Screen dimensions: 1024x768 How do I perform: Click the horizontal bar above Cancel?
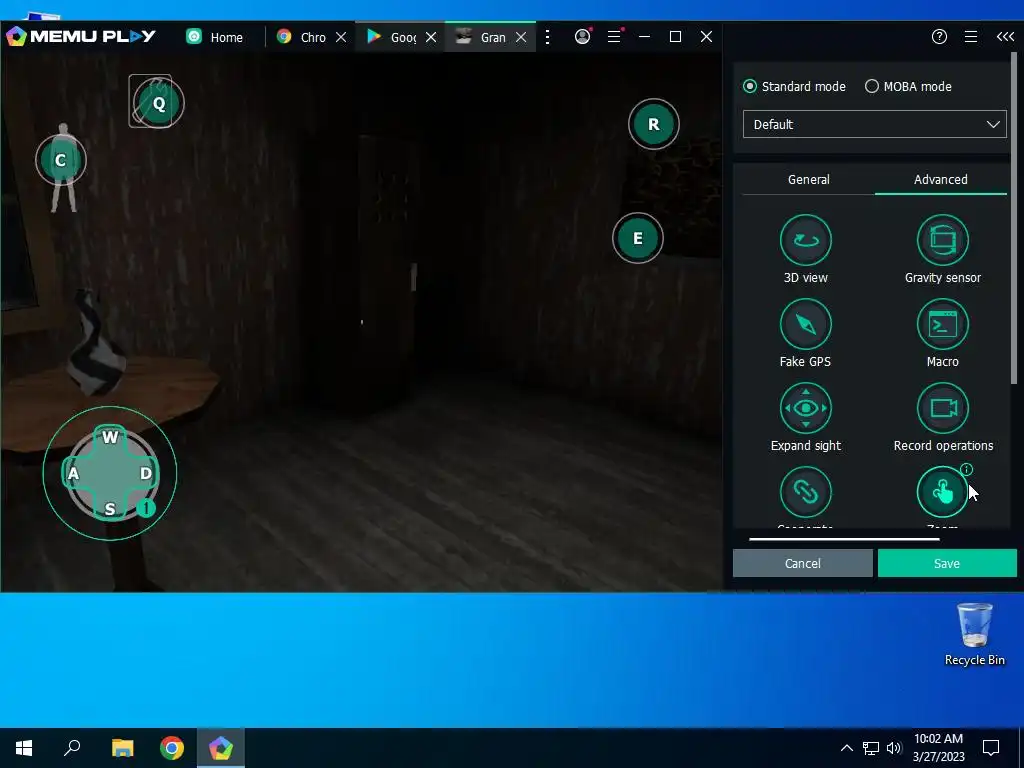pos(844,539)
